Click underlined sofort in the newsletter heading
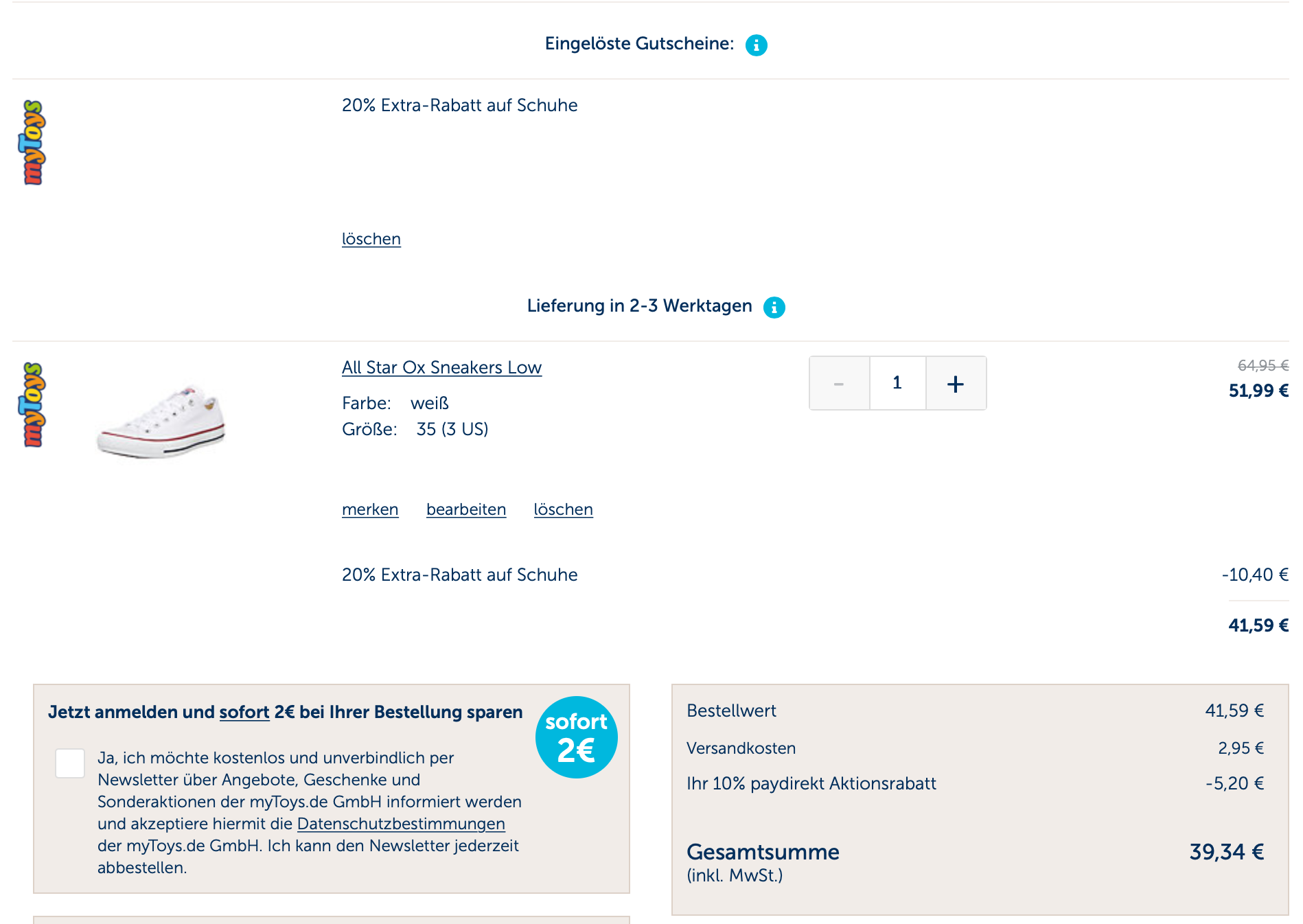This screenshot has width=1303, height=924. pos(244,713)
